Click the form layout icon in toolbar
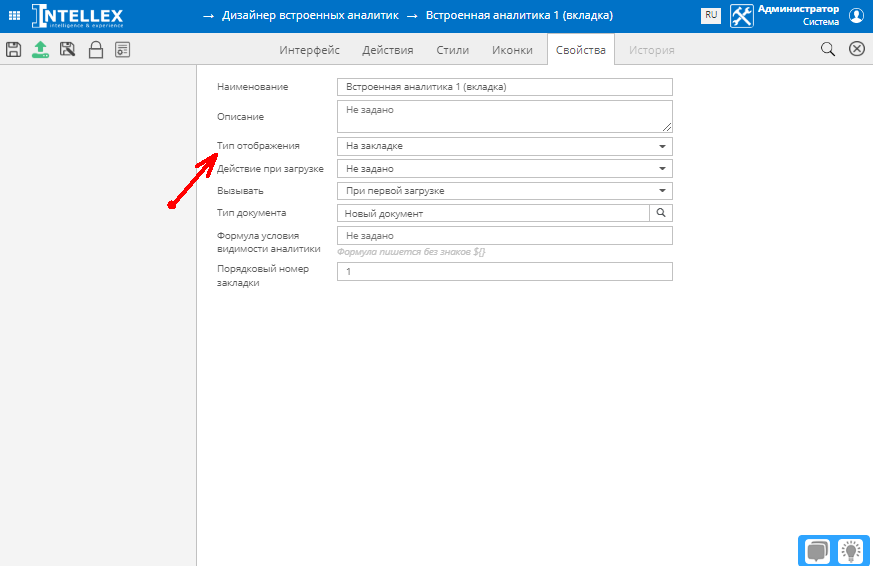Viewport: 873px width, 566px height. coord(122,50)
